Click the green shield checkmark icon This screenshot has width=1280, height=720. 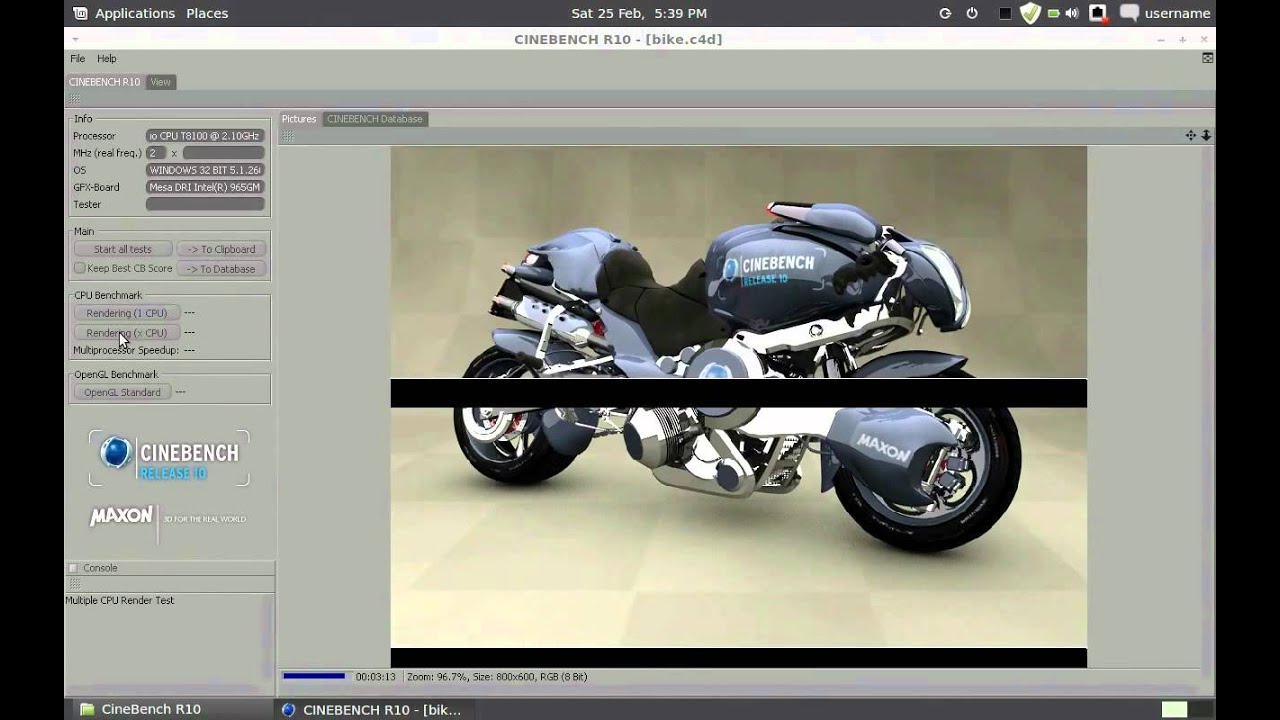[x=1030, y=13]
